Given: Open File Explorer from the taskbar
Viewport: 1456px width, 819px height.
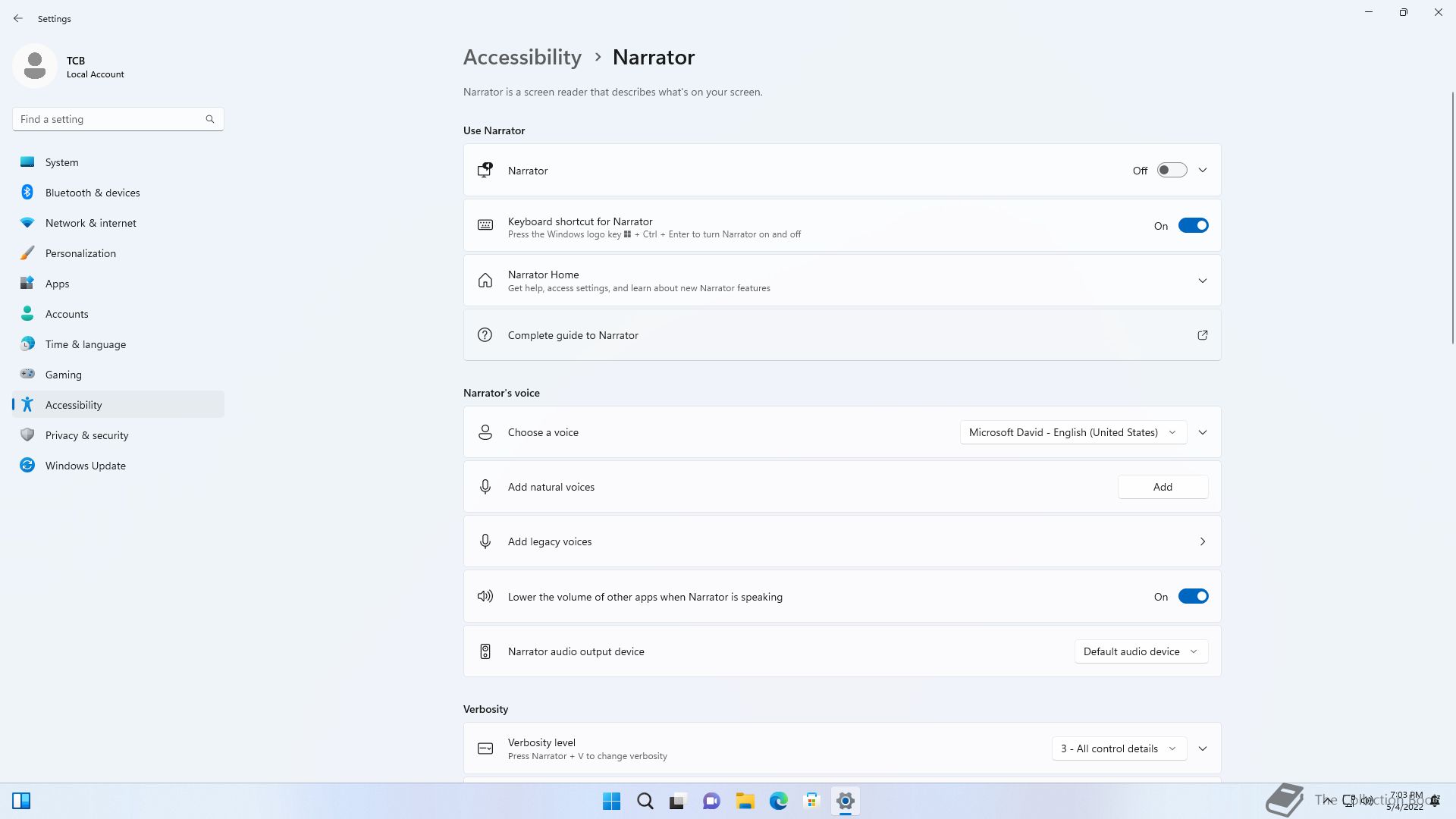Looking at the screenshot, I should [x=745, y=801].
